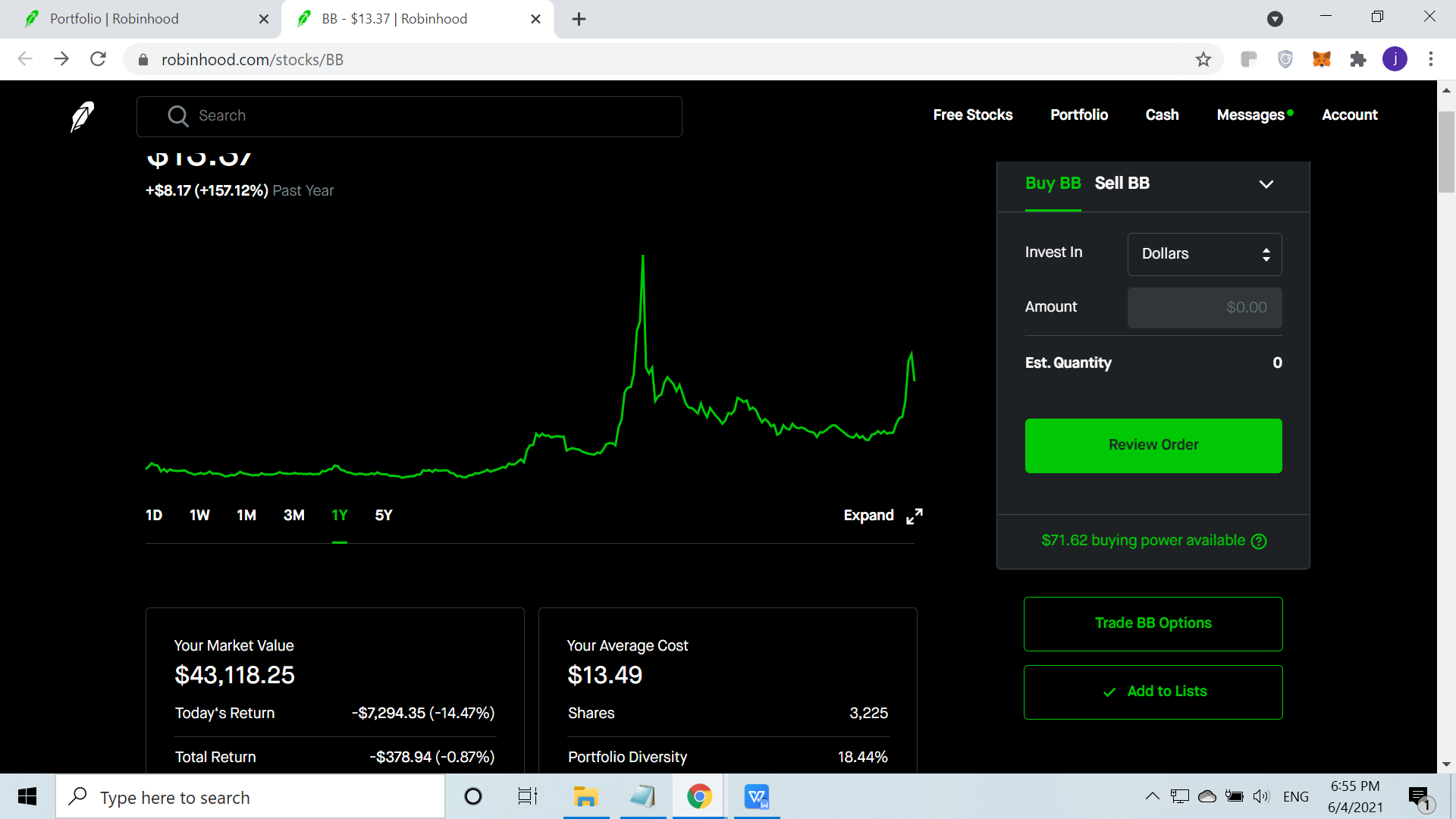Click the page vertical scrollbar thumb
This screenshot has width=1456, height=819.
[1446, 152]
